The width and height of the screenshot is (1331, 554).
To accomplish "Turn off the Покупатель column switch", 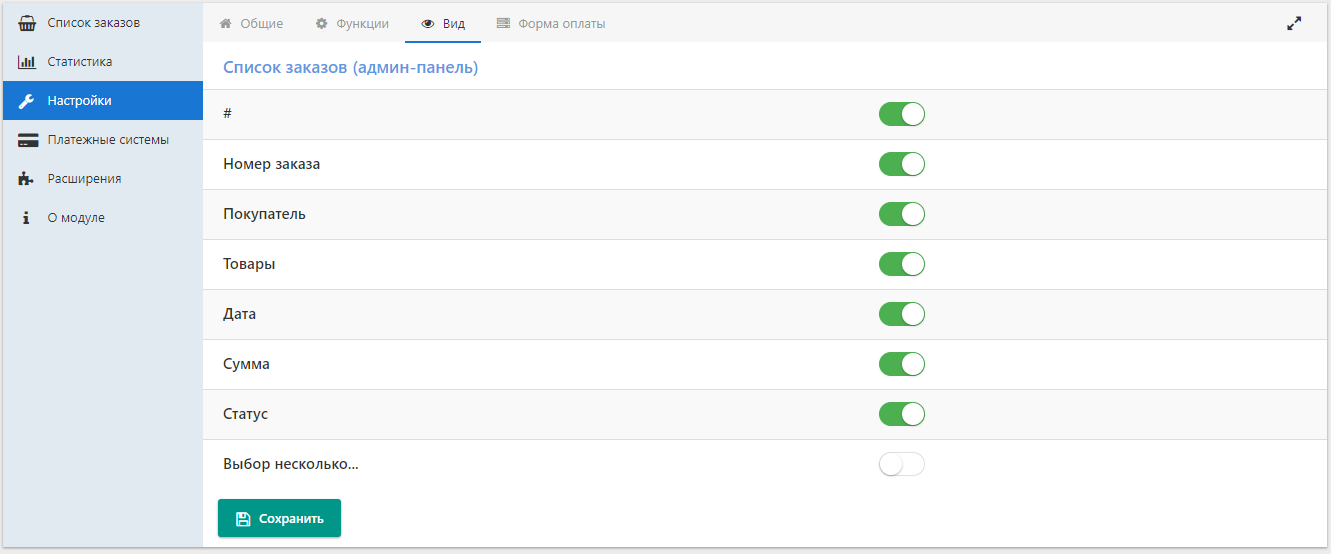I will (x=901, y=214).
